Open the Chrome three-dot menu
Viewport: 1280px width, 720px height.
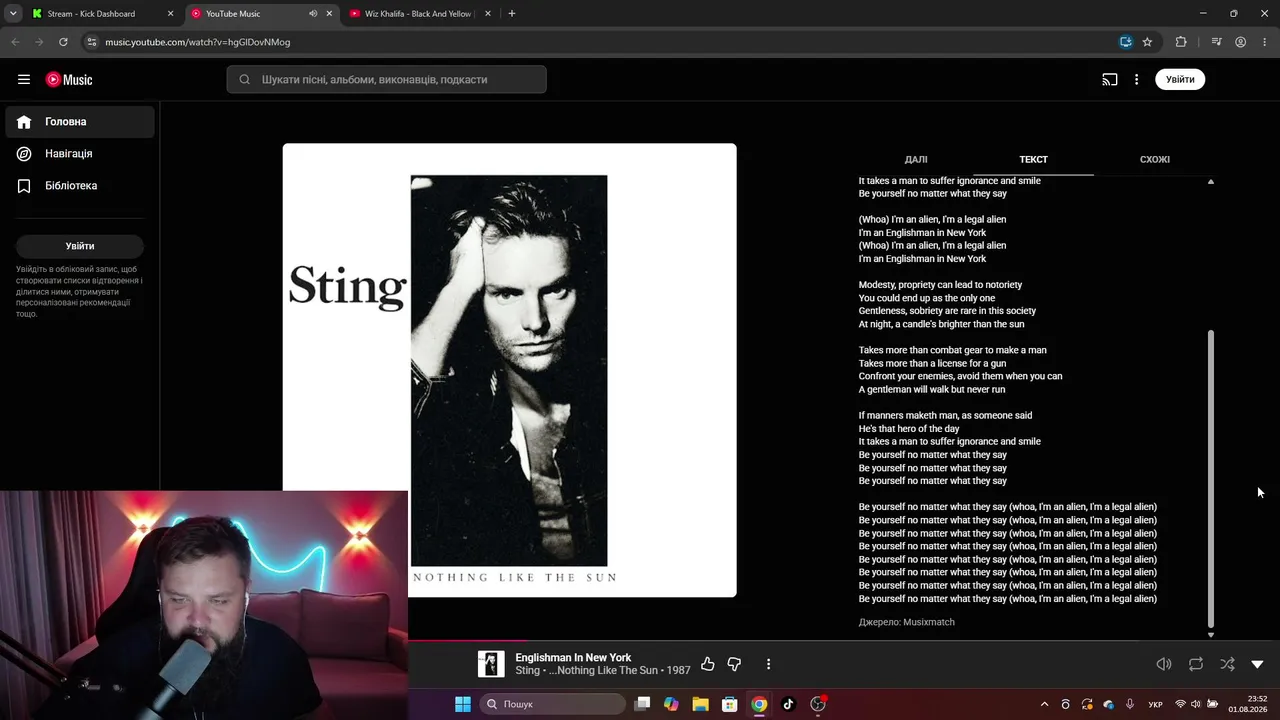tap(1264, 42)
